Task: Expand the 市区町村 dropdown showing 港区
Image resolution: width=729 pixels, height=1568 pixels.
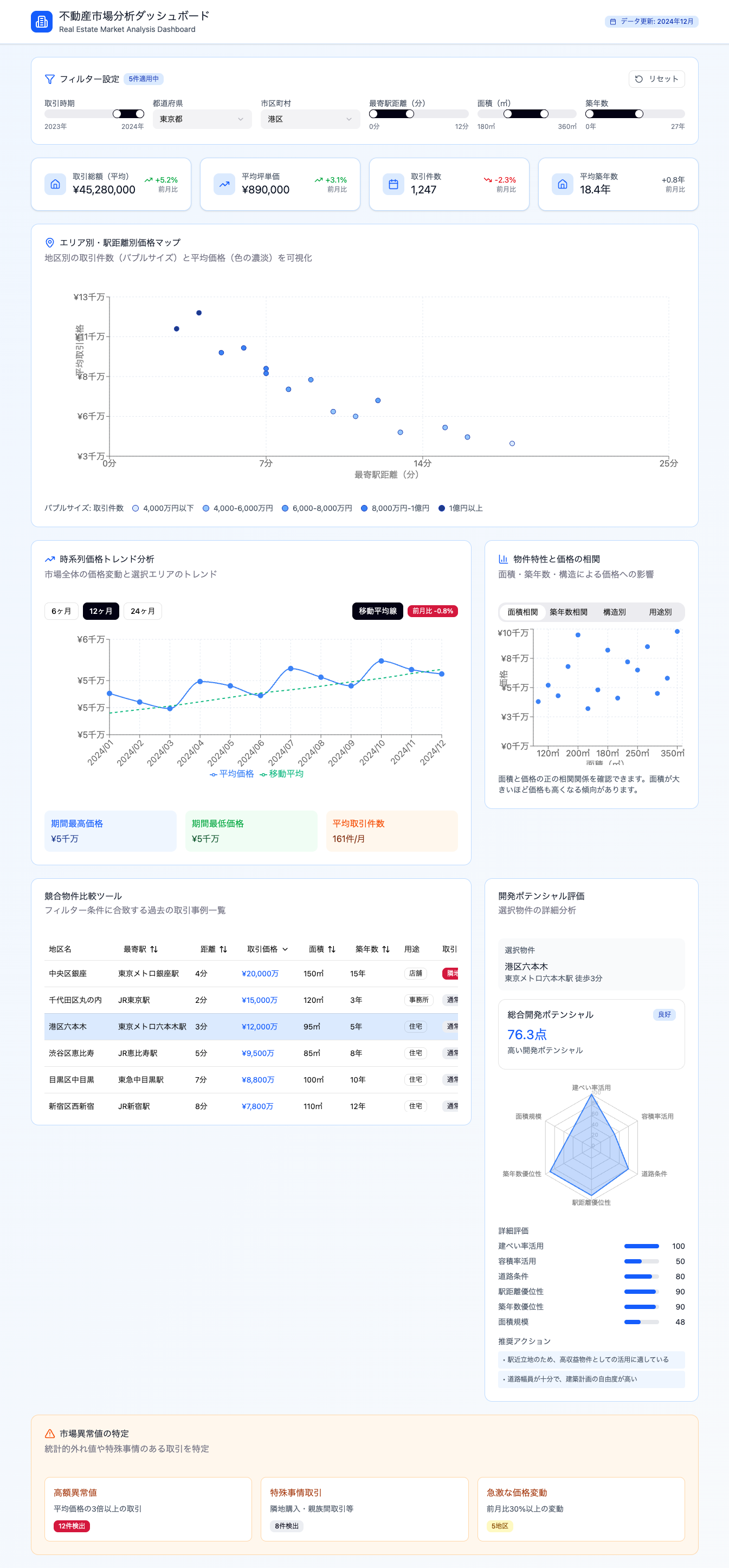Action: (x=310, y=119)
